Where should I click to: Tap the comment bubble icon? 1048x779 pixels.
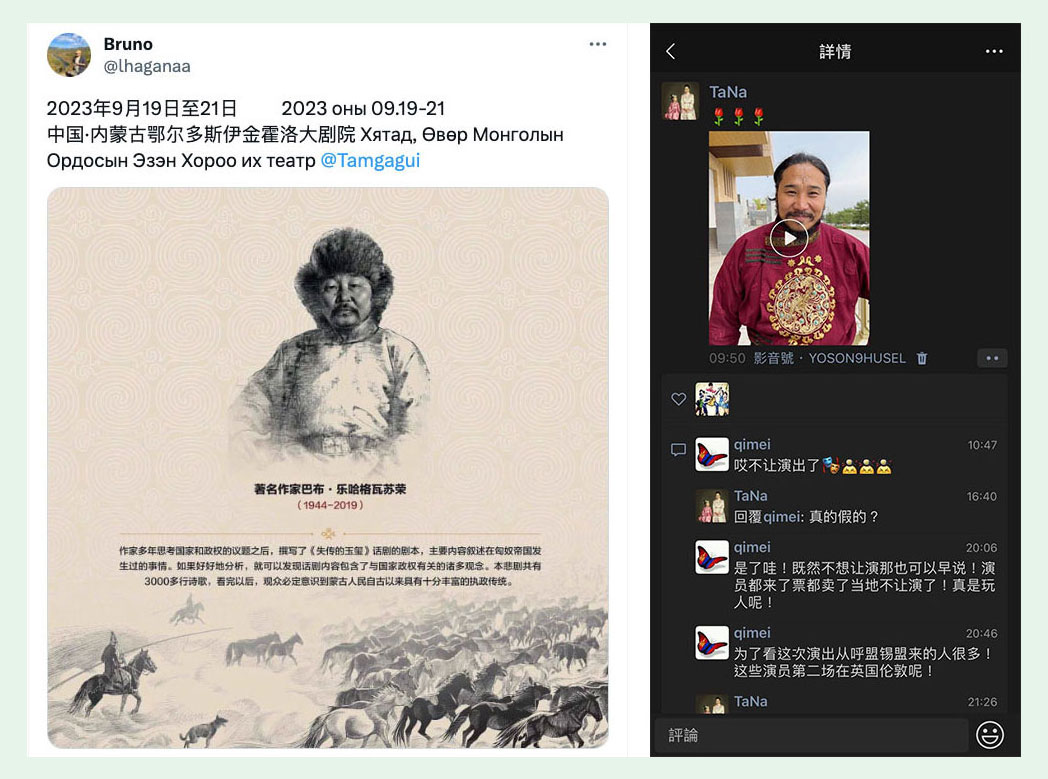coord(678,450)
